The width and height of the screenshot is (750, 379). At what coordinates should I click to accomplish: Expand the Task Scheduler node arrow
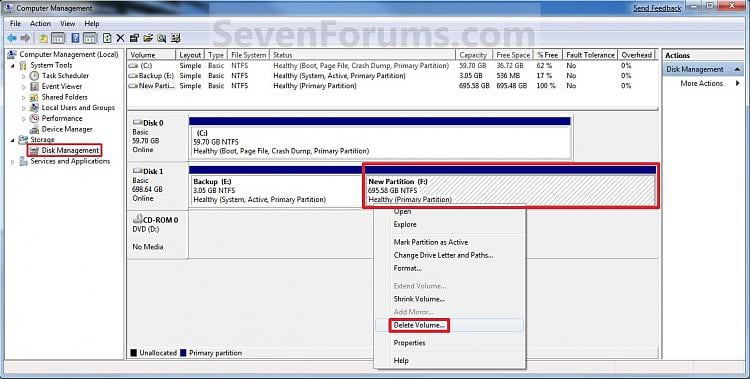(x=24, y=76)
